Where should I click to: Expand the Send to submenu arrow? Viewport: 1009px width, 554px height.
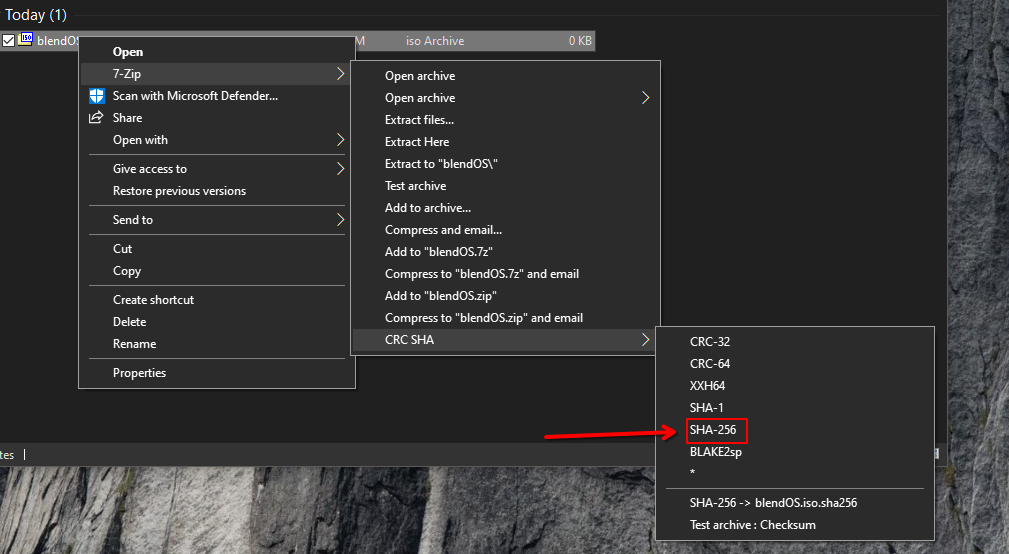[340, 220]
